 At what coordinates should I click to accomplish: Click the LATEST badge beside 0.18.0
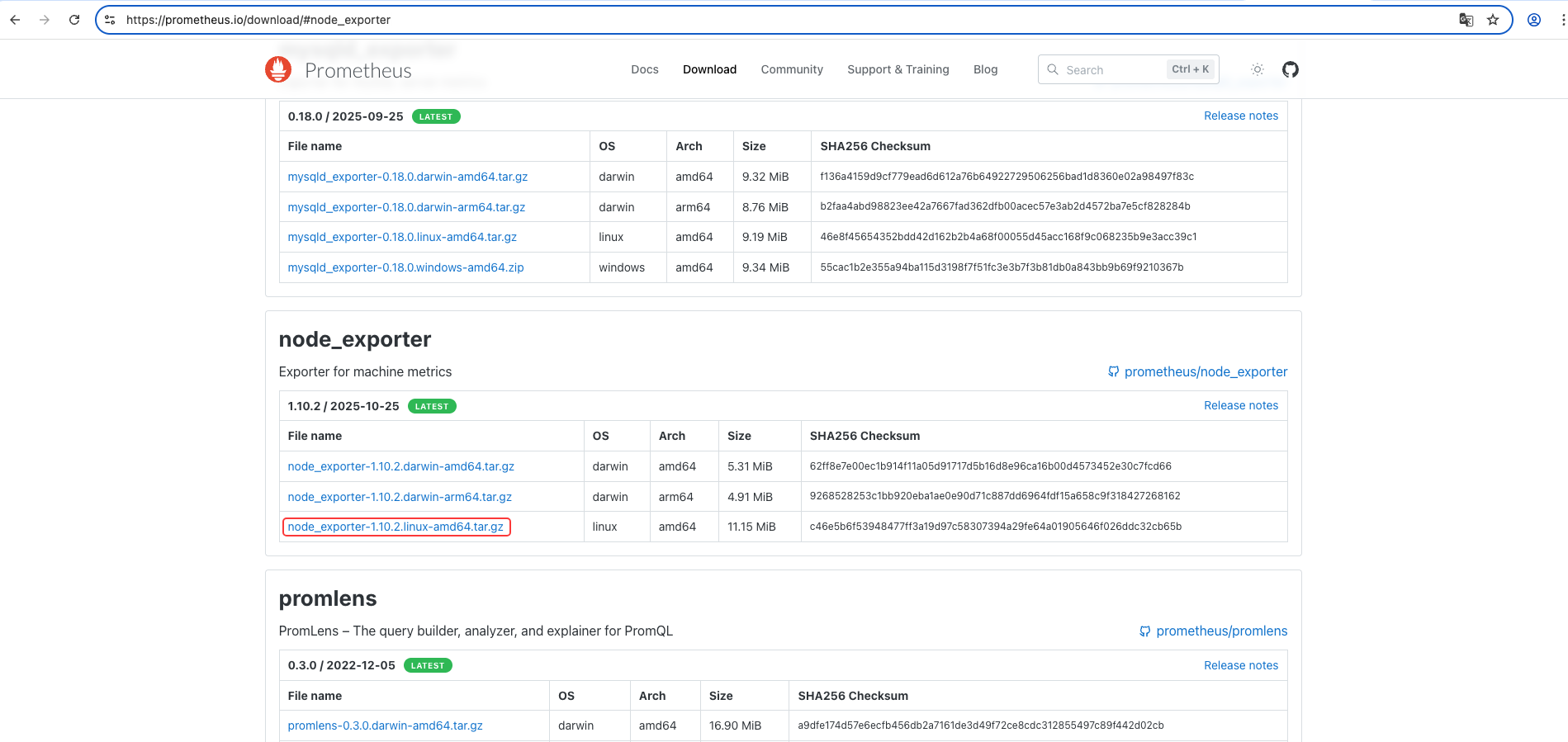[436, 116]
